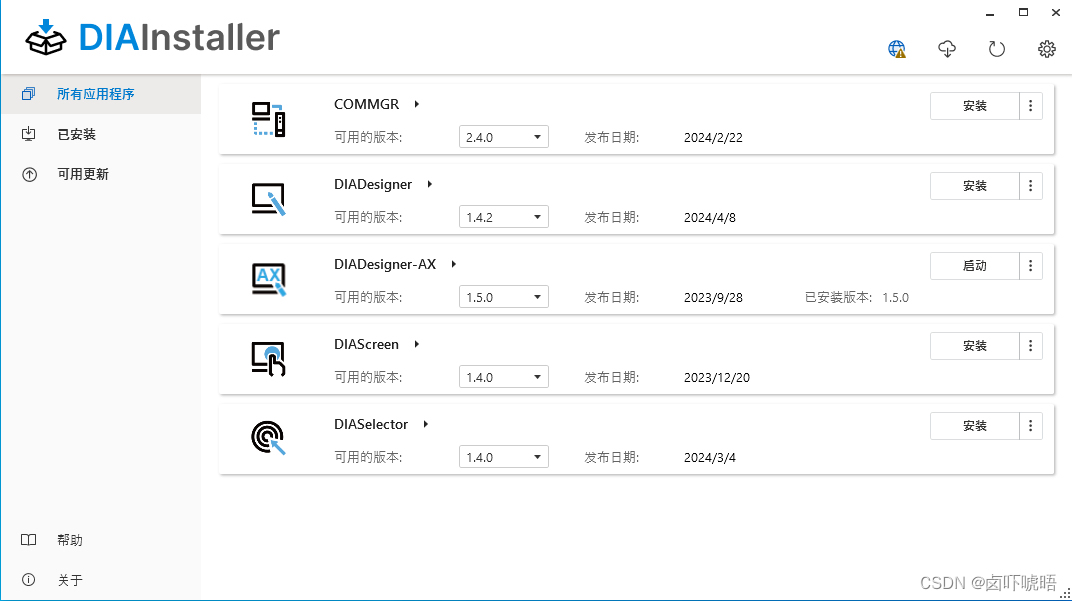Click the DIAScreen application icon
The image size is (1072, 601).
268,359
